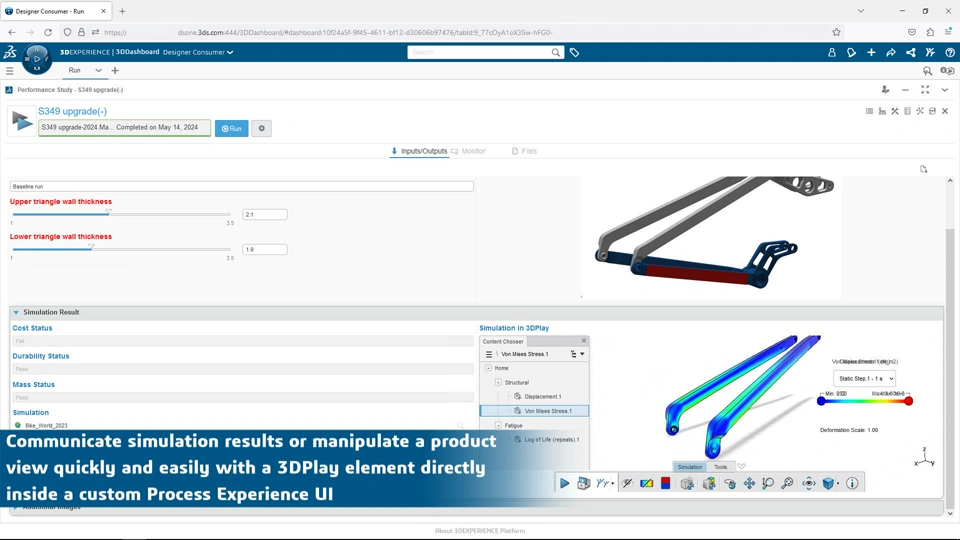Open the settings gear button next to Run
This screenshot has width=960, height=540.
(261, 129)
